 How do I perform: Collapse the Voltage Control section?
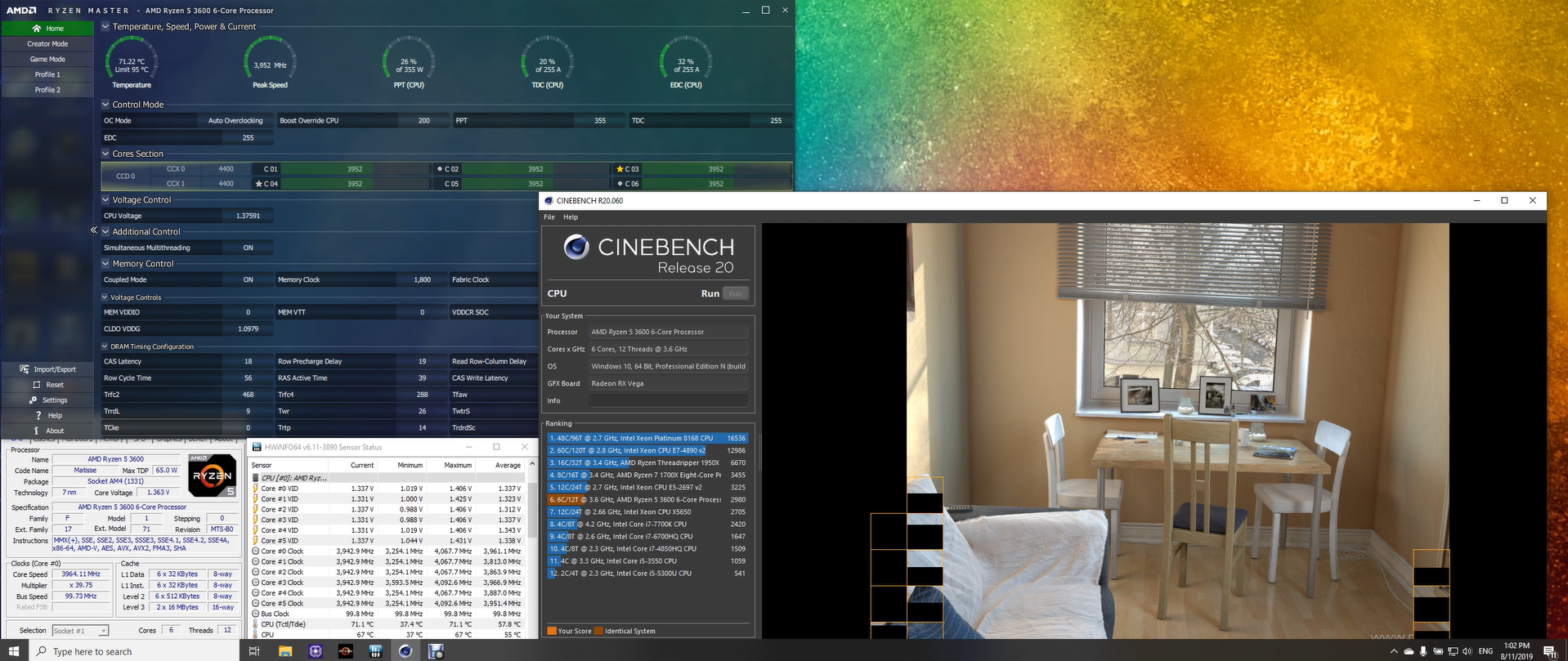(x=105, y=199)
